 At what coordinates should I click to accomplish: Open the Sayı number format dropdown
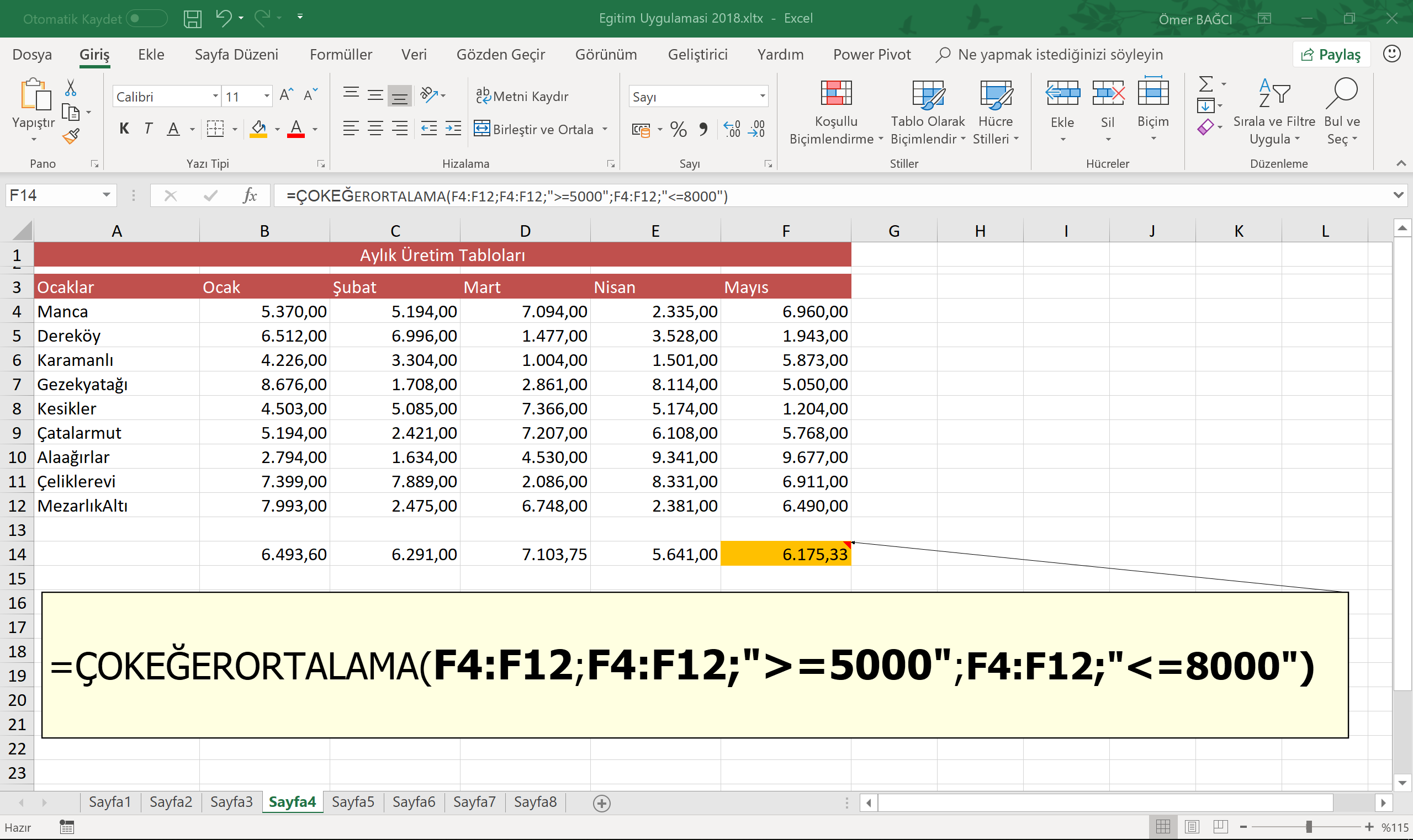[x=763, y=96]
